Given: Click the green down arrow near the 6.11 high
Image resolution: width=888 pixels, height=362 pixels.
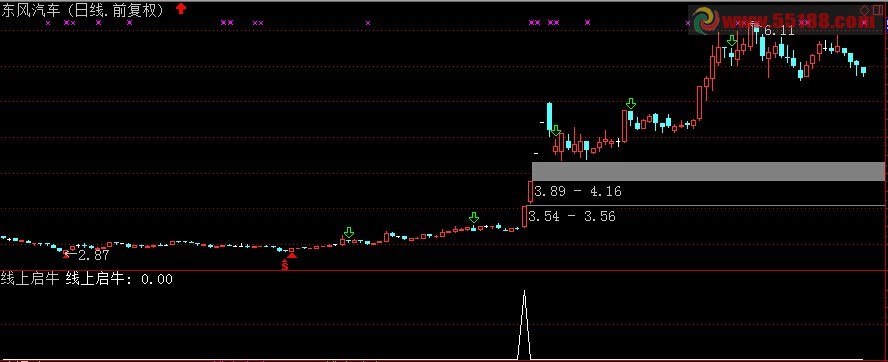Looking at the screenshot, I should (732, 41).
